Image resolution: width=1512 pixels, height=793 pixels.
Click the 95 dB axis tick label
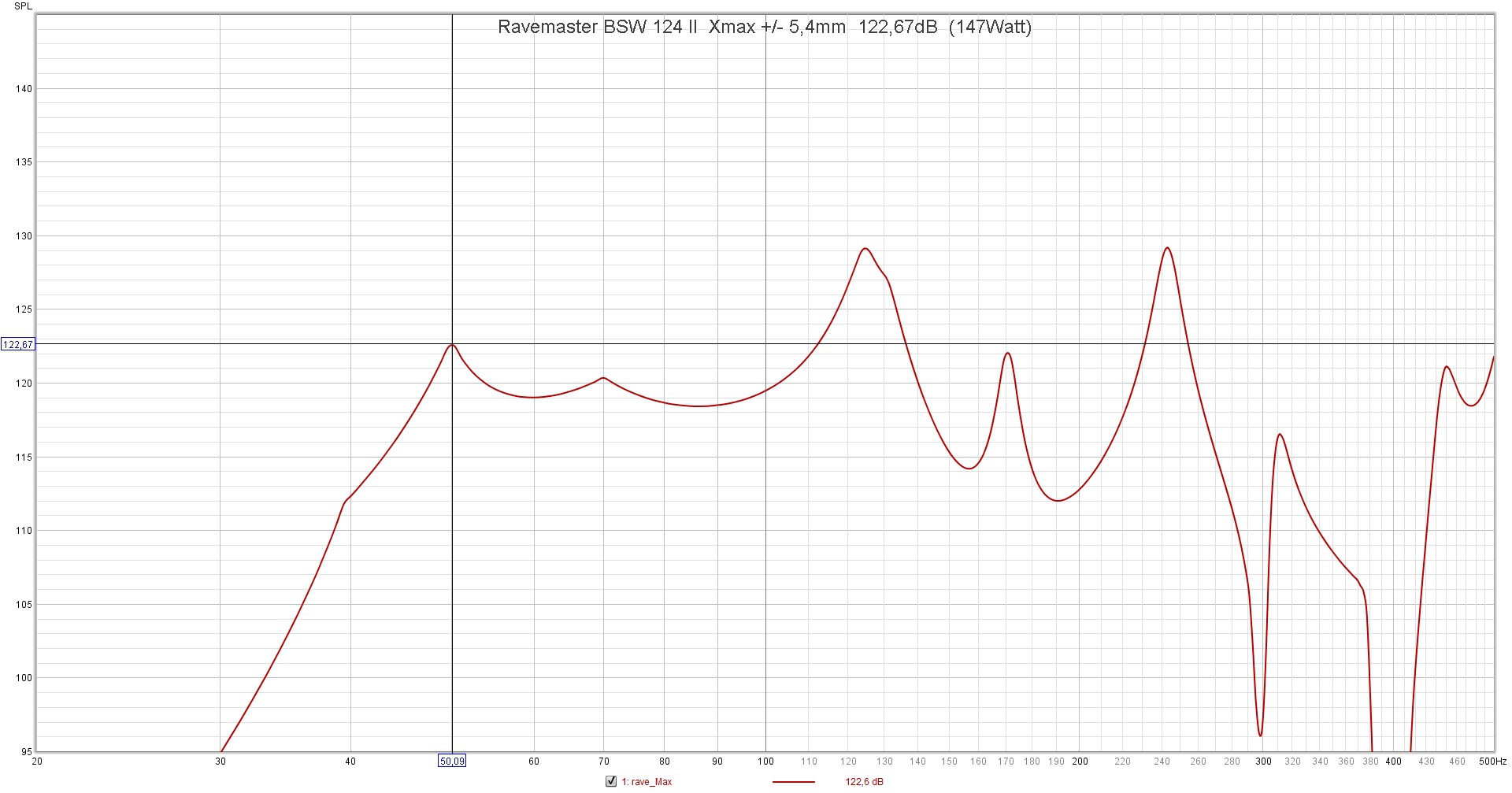tap(27, 752)
